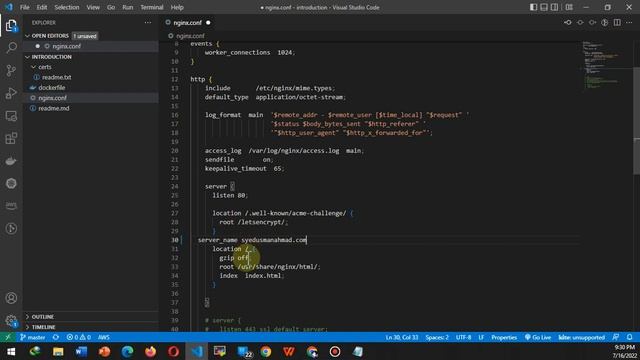Image resolution: width=640 pixels, height=360 pixels.
Task: Change end of line sequence LF
Action: [481, 337]
